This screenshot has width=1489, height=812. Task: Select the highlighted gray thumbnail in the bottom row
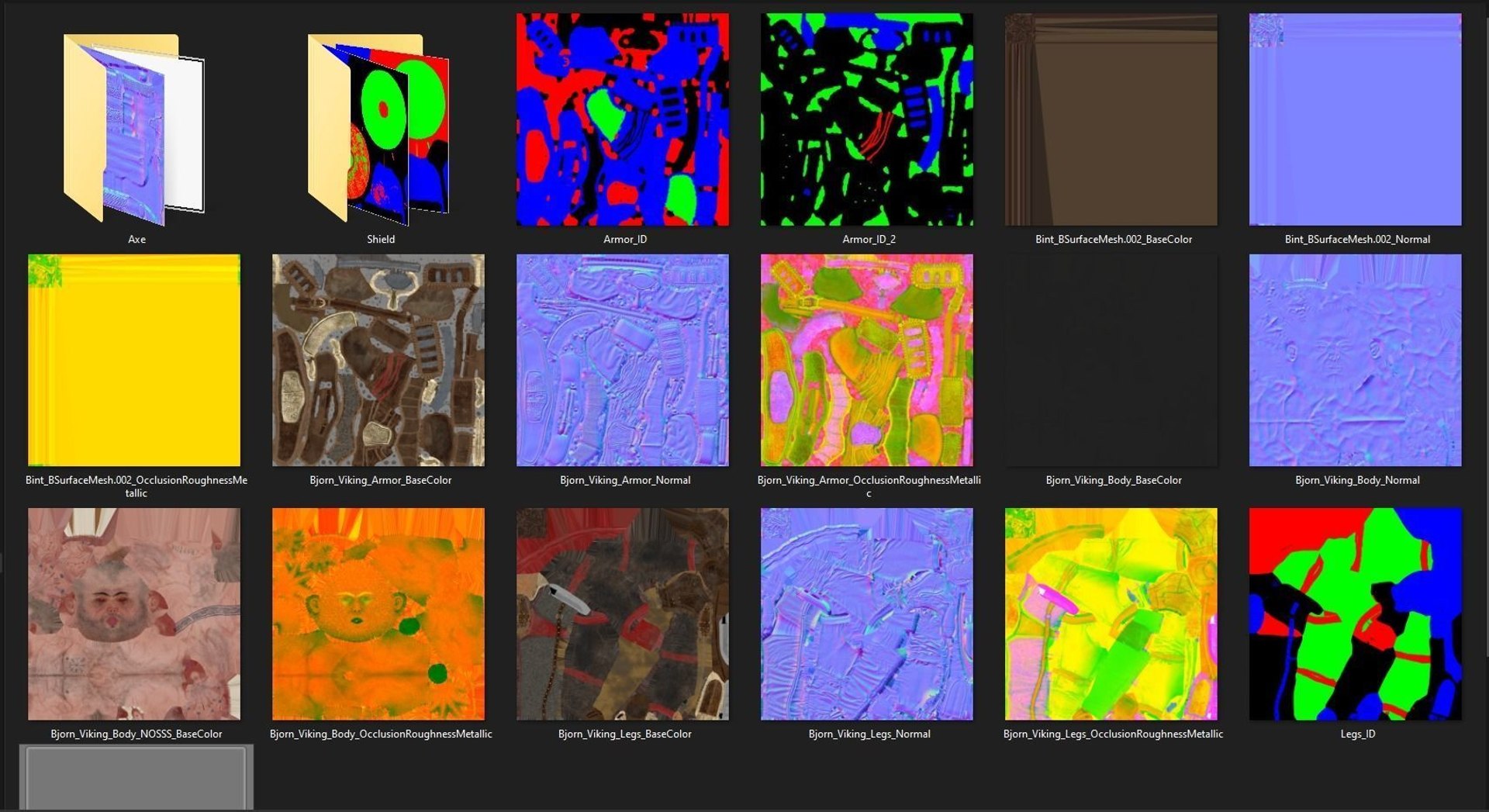tap(136, 779)
